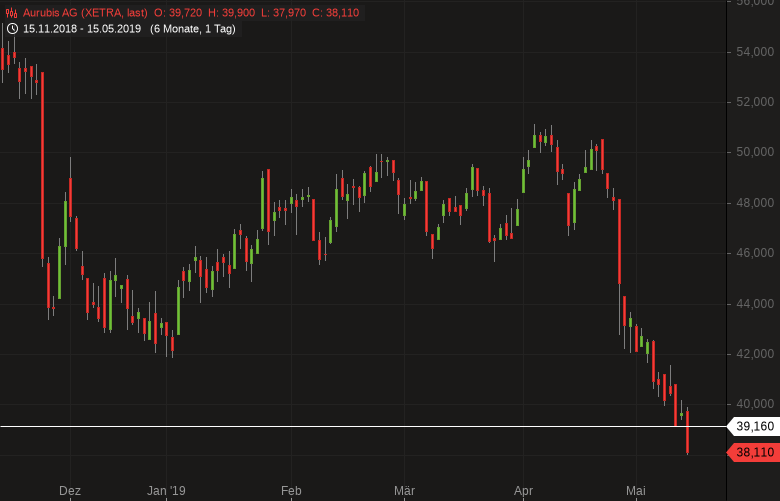Click the clock time-range icon
The height and width of the screenshot is (501, 780).
12,29
